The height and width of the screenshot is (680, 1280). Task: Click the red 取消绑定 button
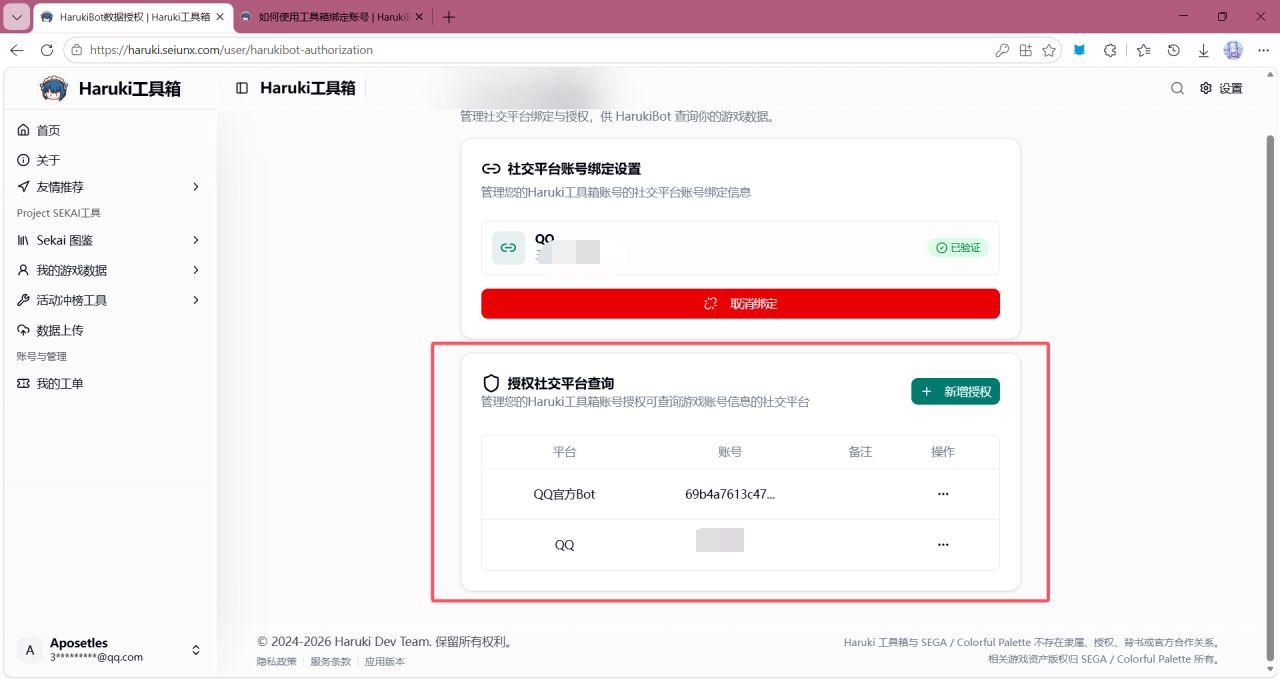click(740, 303)
